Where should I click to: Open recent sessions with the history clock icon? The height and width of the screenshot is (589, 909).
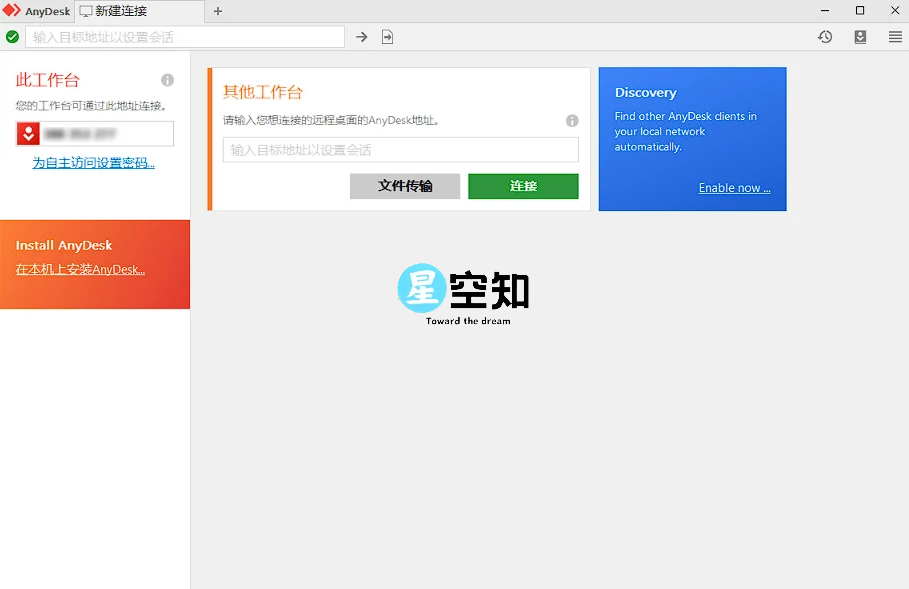coord(824,36)
